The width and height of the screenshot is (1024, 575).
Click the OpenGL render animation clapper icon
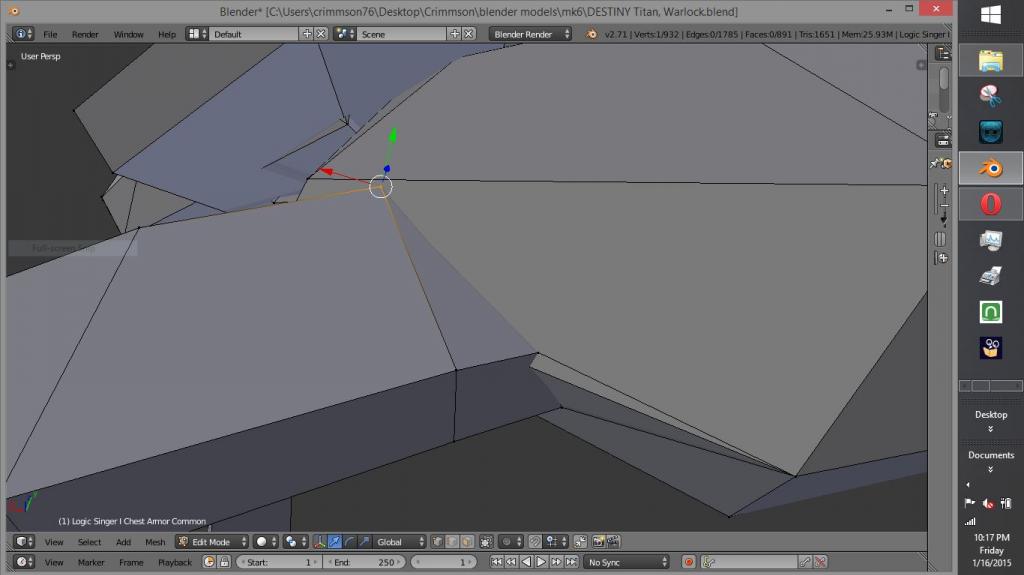[613, 542]
